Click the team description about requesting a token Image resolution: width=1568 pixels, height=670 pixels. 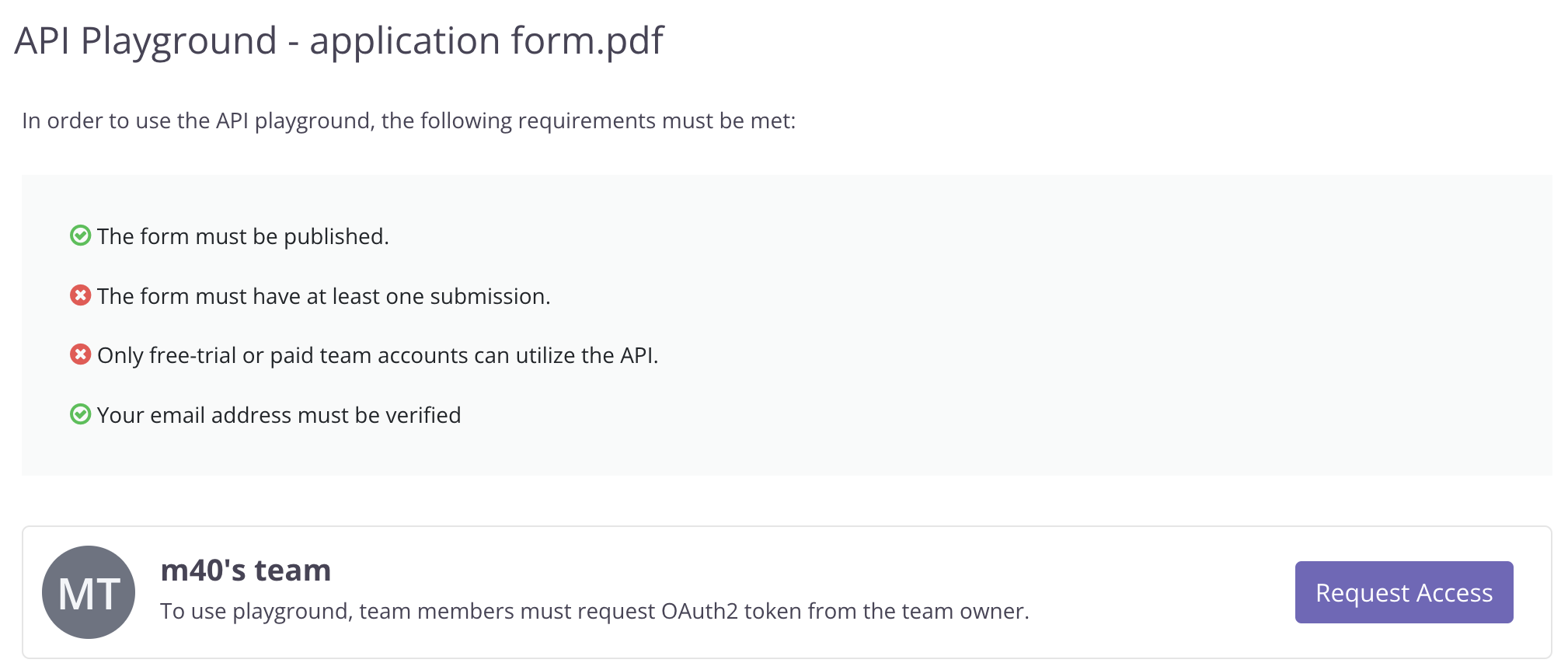click(594, 612)
